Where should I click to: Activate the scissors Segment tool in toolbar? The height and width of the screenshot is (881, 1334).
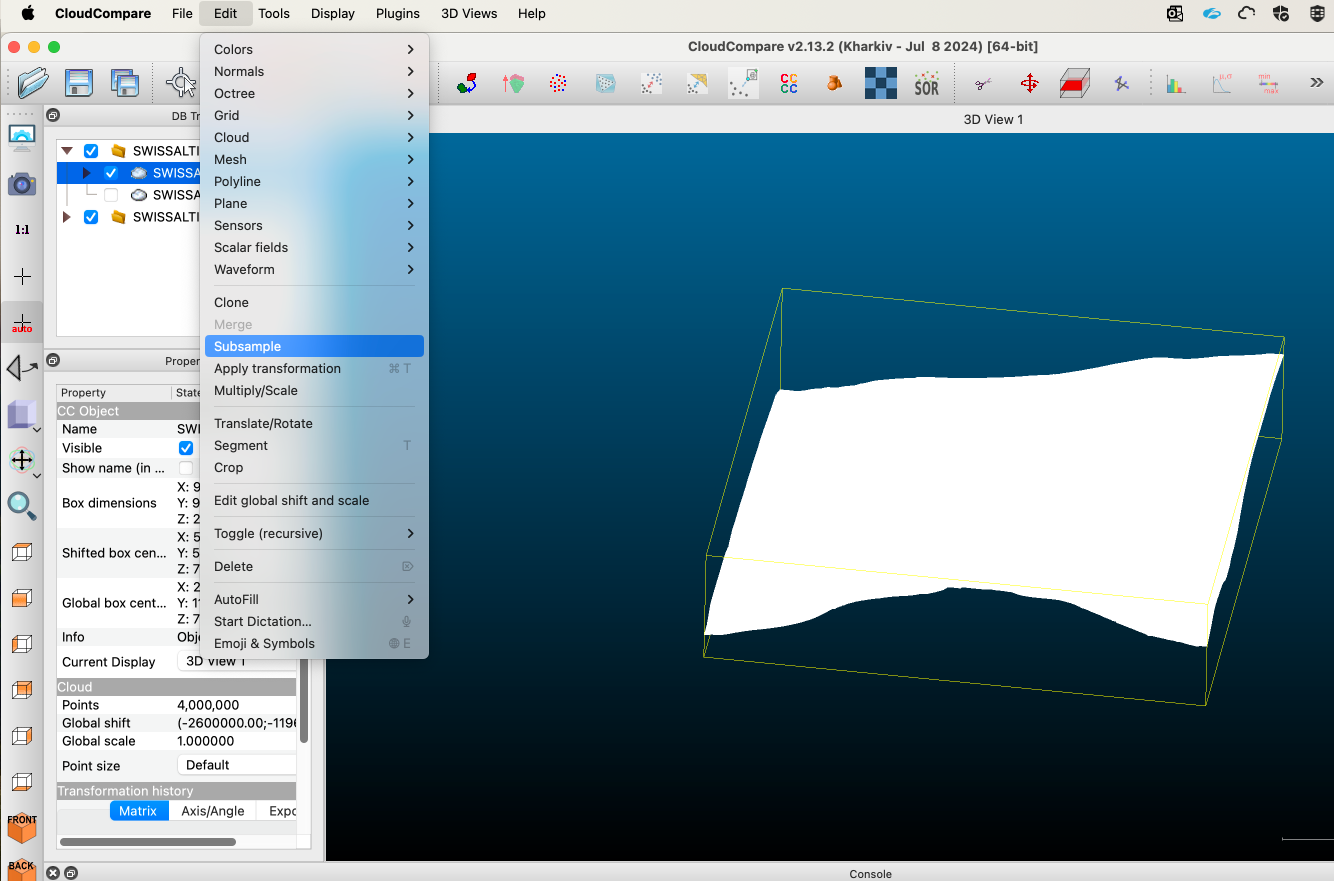pyautogui.click(x=983, y=84)
